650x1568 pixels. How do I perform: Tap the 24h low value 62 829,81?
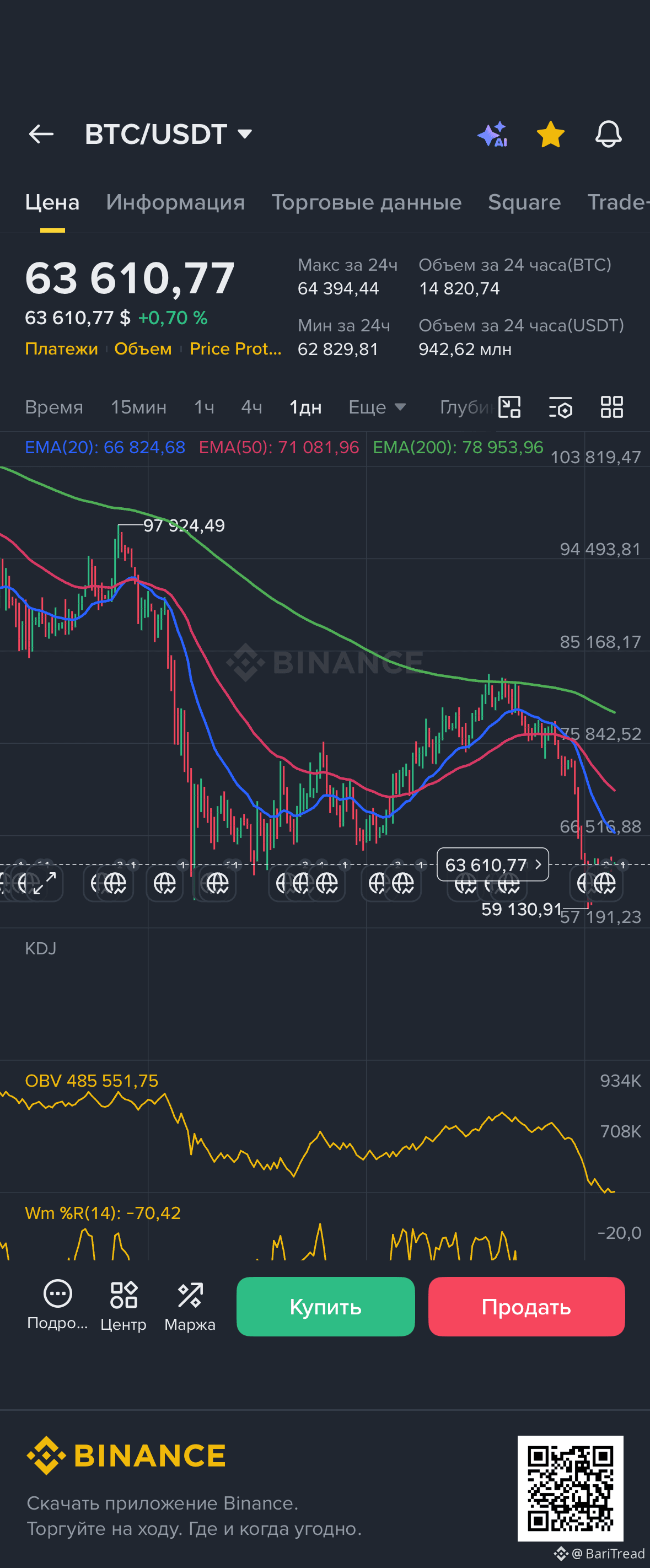(x=338, y=350)
